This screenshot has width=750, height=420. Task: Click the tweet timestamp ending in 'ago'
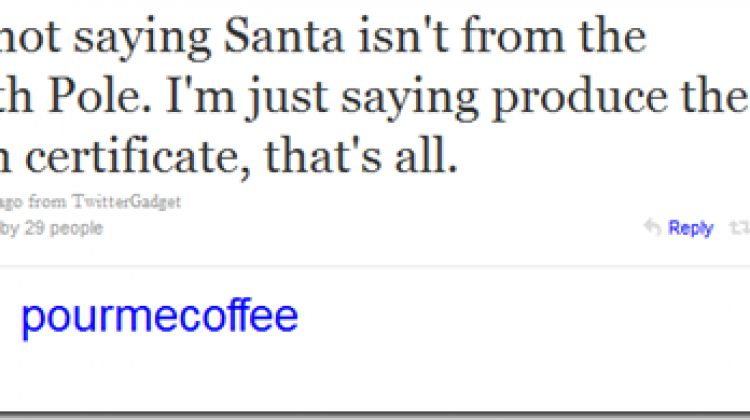pos(9,205)
